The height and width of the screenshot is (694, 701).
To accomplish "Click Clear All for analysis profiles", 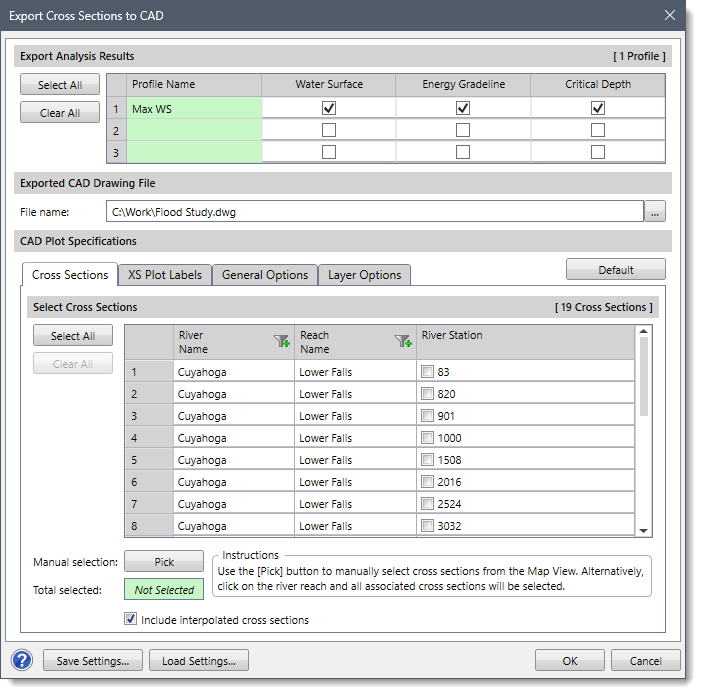I will 60,113.
